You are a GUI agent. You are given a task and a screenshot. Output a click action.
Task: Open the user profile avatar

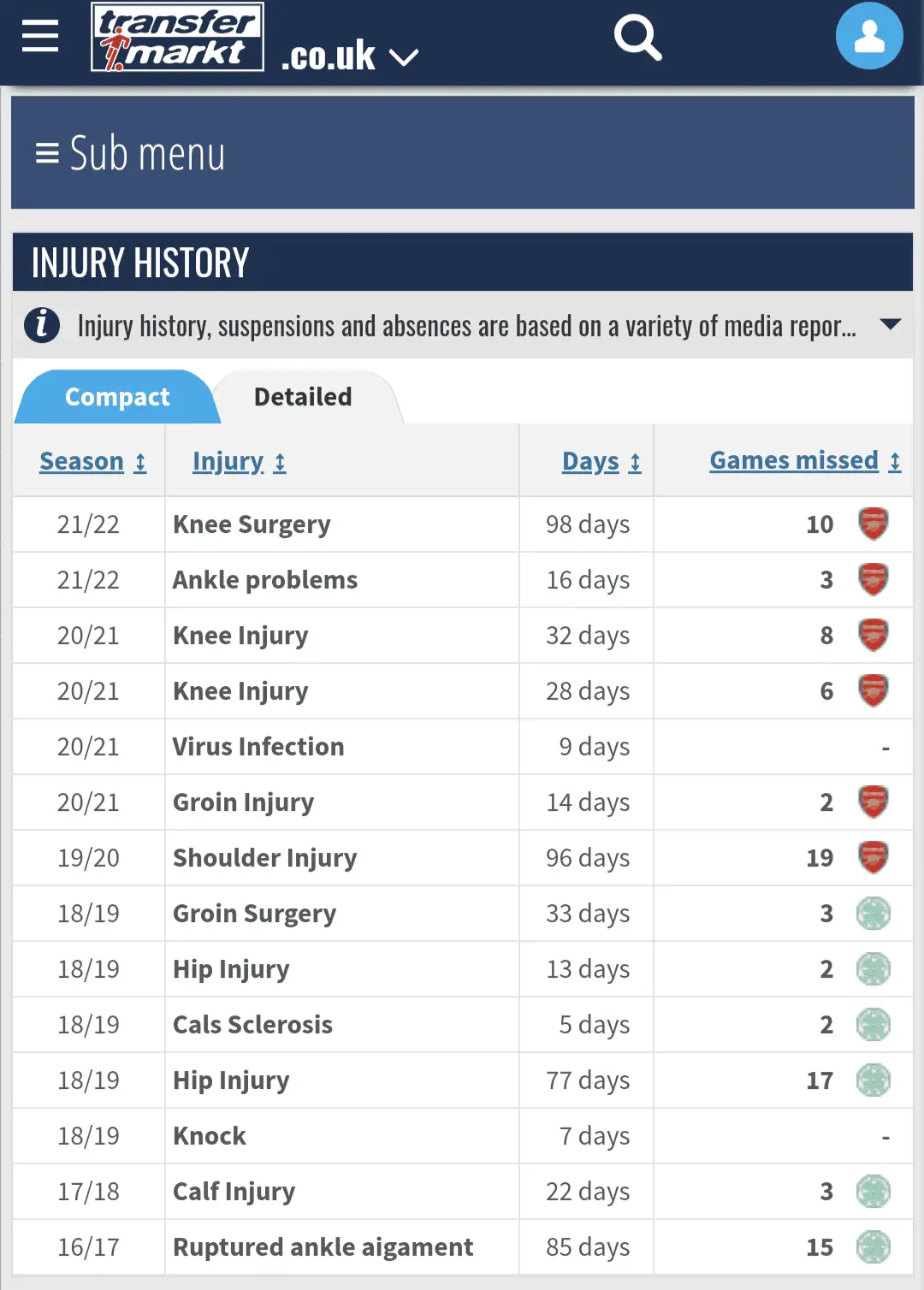(x=869, y=36)
